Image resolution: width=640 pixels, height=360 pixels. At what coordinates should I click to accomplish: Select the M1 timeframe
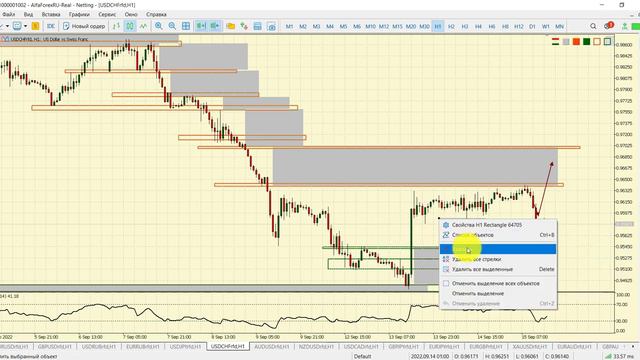click(x=289, y=26)
